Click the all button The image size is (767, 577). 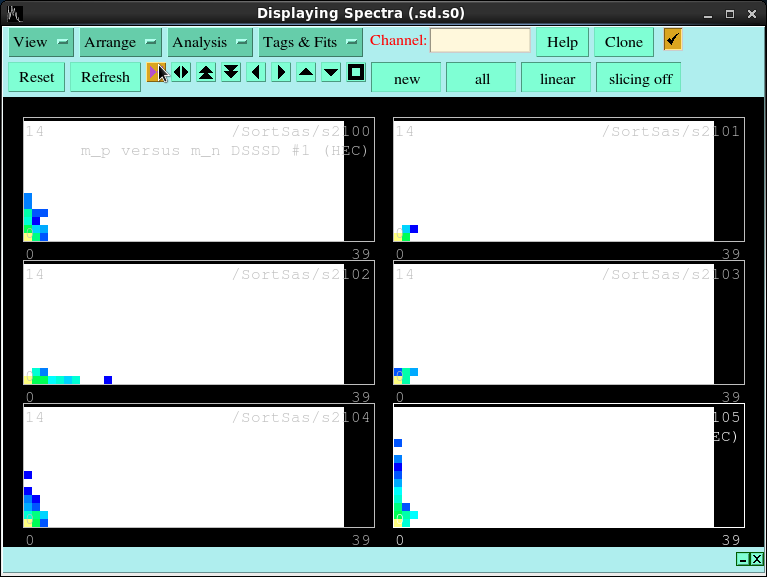click(x=482, y=77)
